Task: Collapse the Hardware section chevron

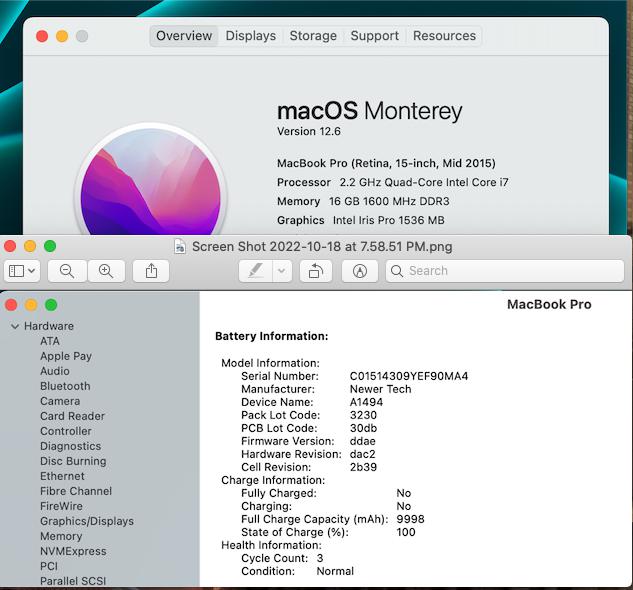Action: pyautogui.click(x=15, y=326)
